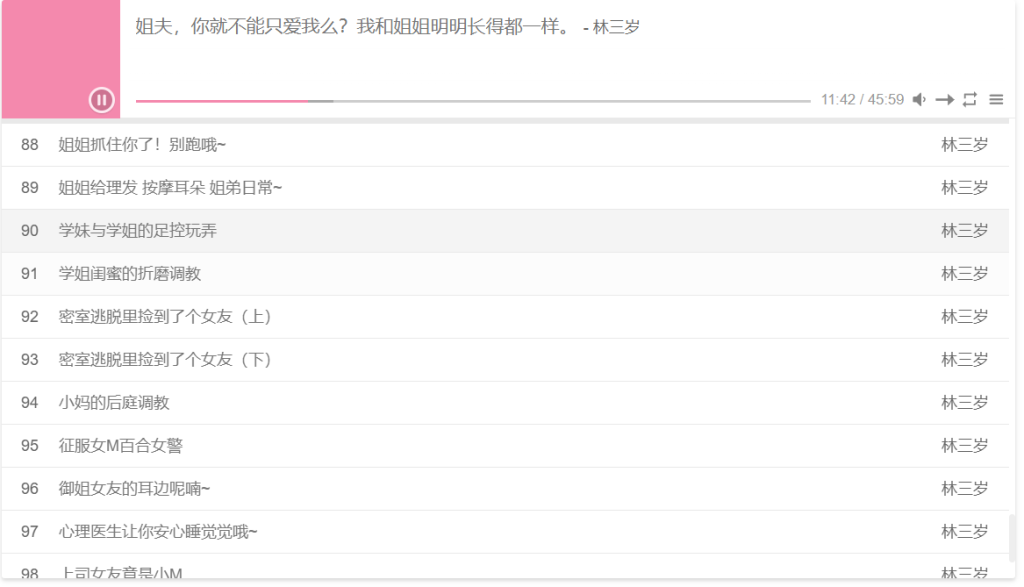The width and height of the screenshot is (1024, 587).
Task: Click the playlist vertical scrollbar thumb
Action: tap(1012, 538)
